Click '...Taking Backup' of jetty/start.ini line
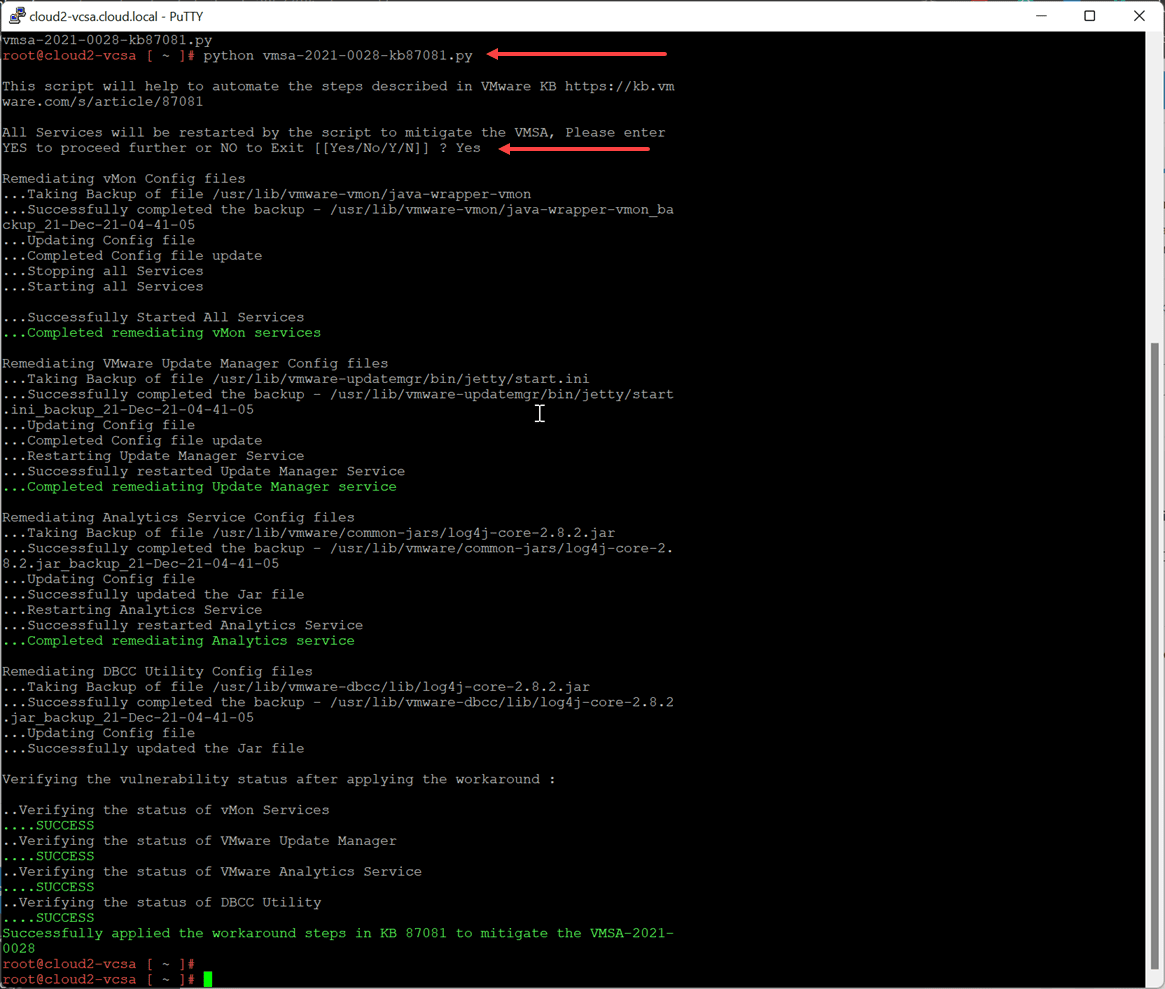Image resolution: width=1165 pixels, height=989 pixels. point(296,379)
